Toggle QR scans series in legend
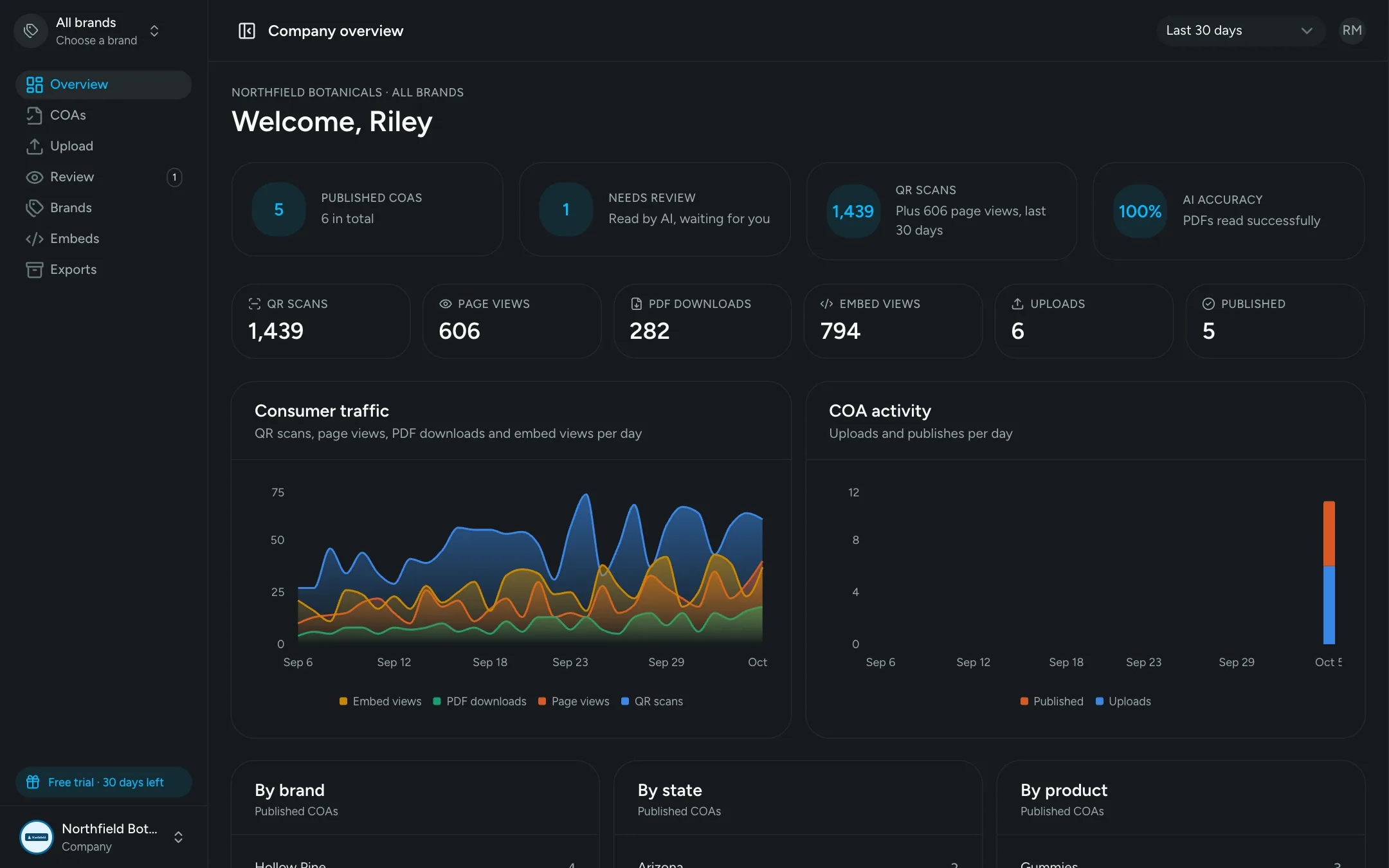Screen dimensions: 1389x868 (x=652, y=701)
